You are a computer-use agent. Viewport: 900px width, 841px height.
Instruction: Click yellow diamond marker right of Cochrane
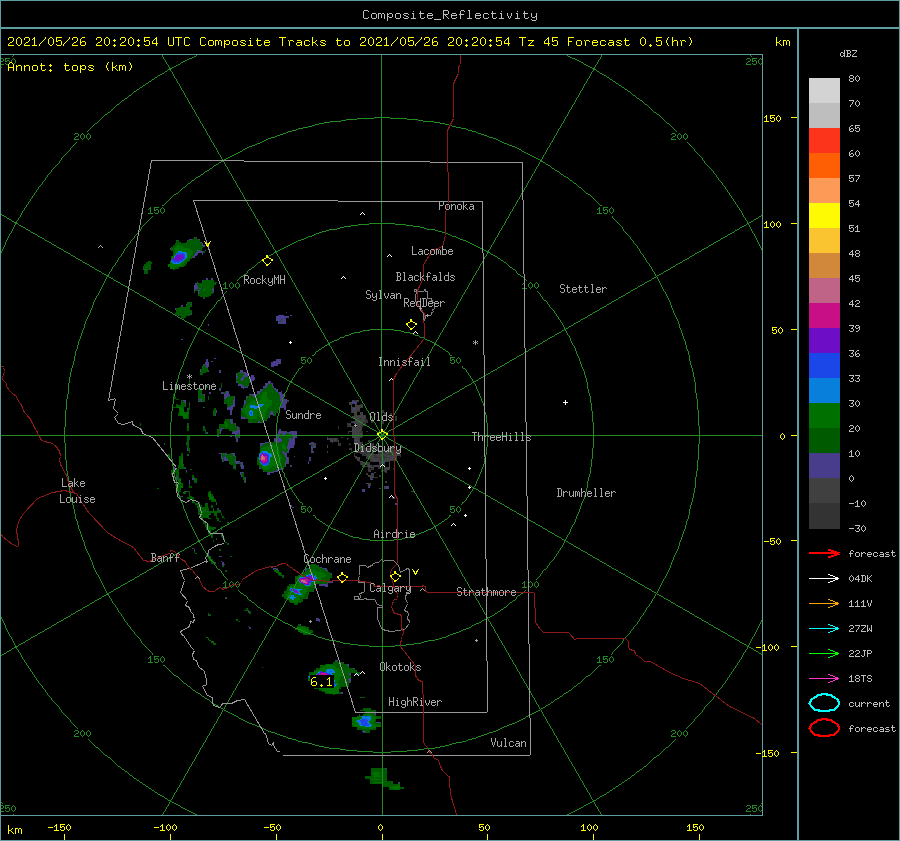(343, 578)
